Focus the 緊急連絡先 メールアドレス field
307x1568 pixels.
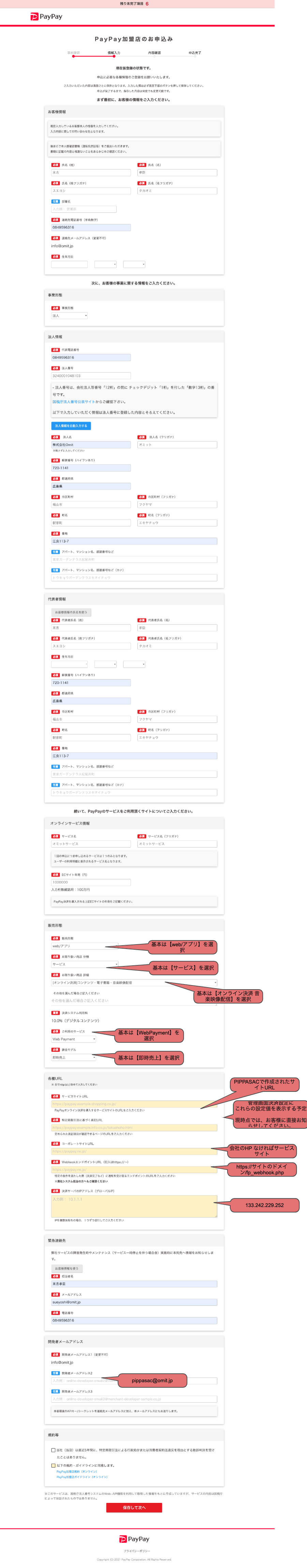coord(134,1302)
